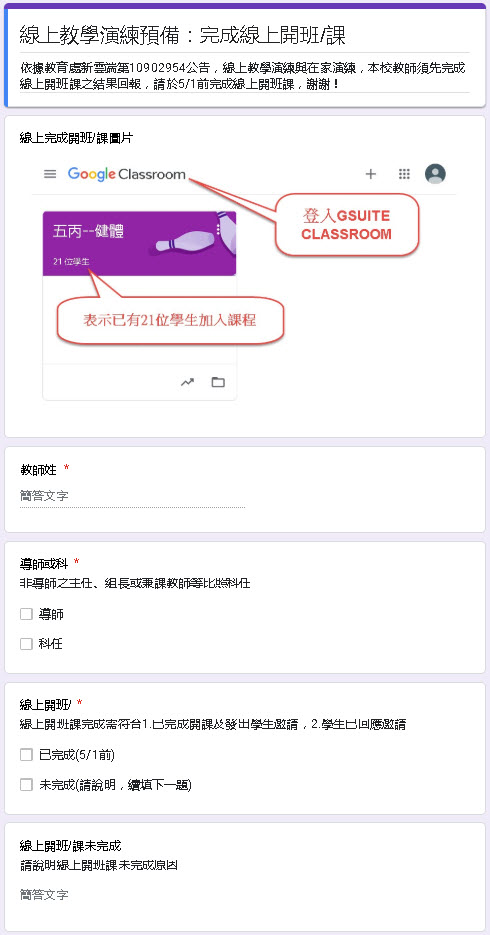
Task: Click the 表示已有21位學生加入課程 callout bubble
Action: click(169, 321)
